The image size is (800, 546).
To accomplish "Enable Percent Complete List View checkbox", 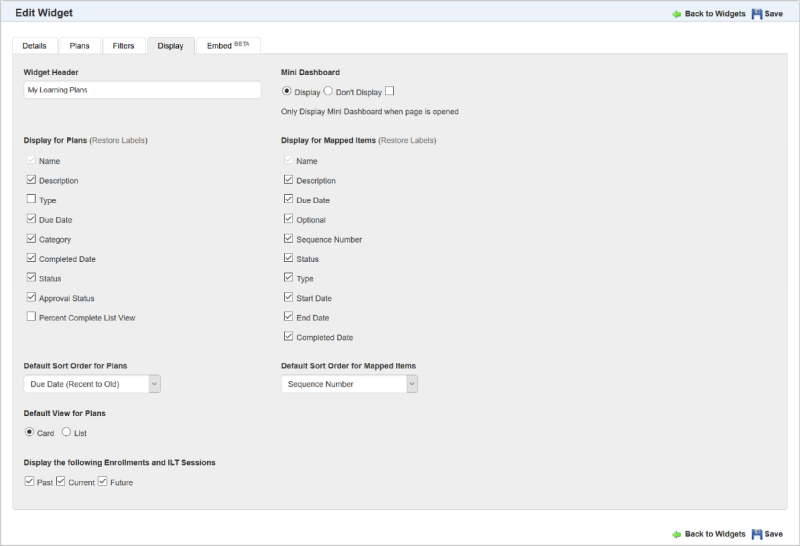I will (31, 316).
